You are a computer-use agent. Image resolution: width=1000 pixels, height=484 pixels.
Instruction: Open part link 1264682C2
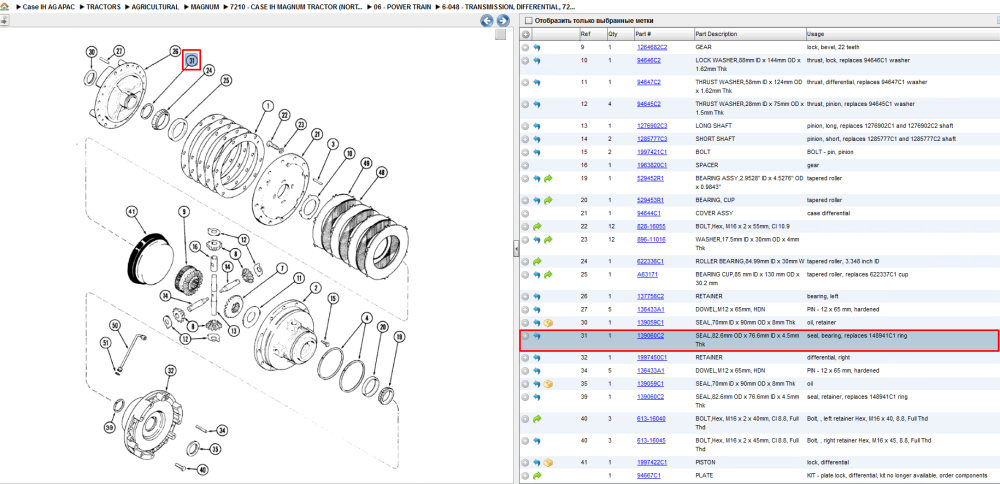tap(652, 47)
